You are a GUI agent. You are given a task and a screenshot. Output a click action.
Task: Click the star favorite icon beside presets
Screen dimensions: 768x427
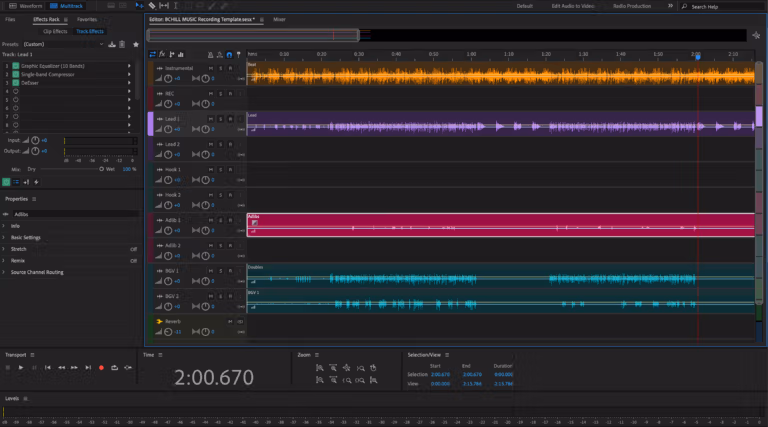pos(136,44)
